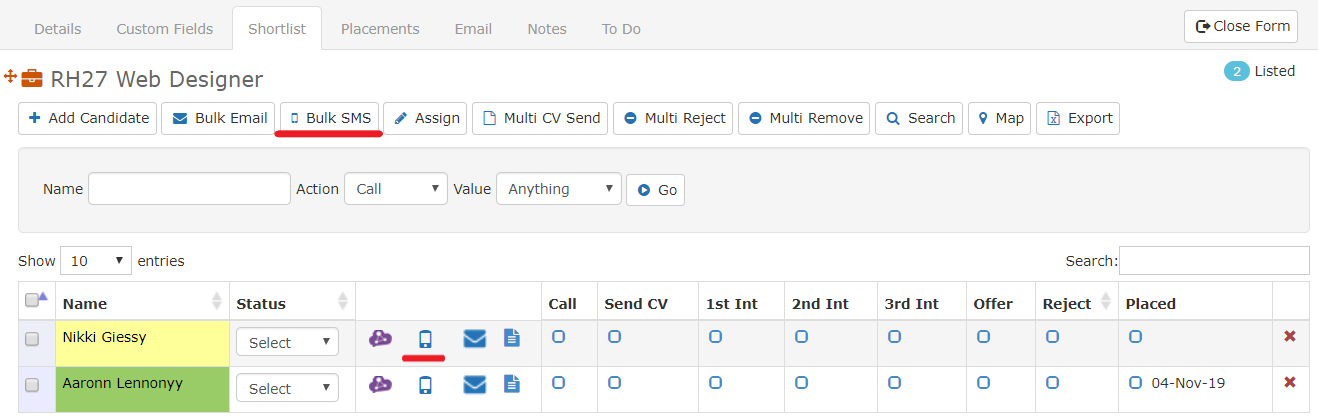1318x419 pixels.
Task: Open the Status Select dropdown for Nikki Giessy
Action: [287, 342]
